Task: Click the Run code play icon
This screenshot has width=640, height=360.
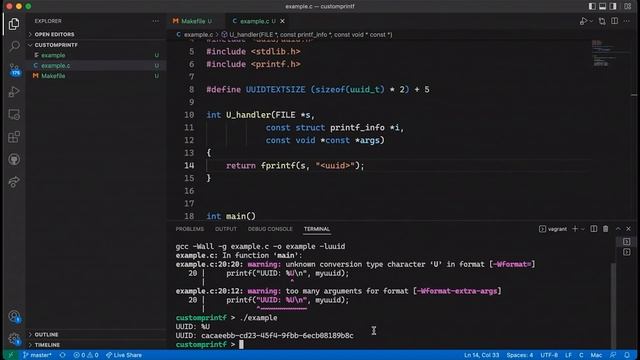Action: [583, 21]
